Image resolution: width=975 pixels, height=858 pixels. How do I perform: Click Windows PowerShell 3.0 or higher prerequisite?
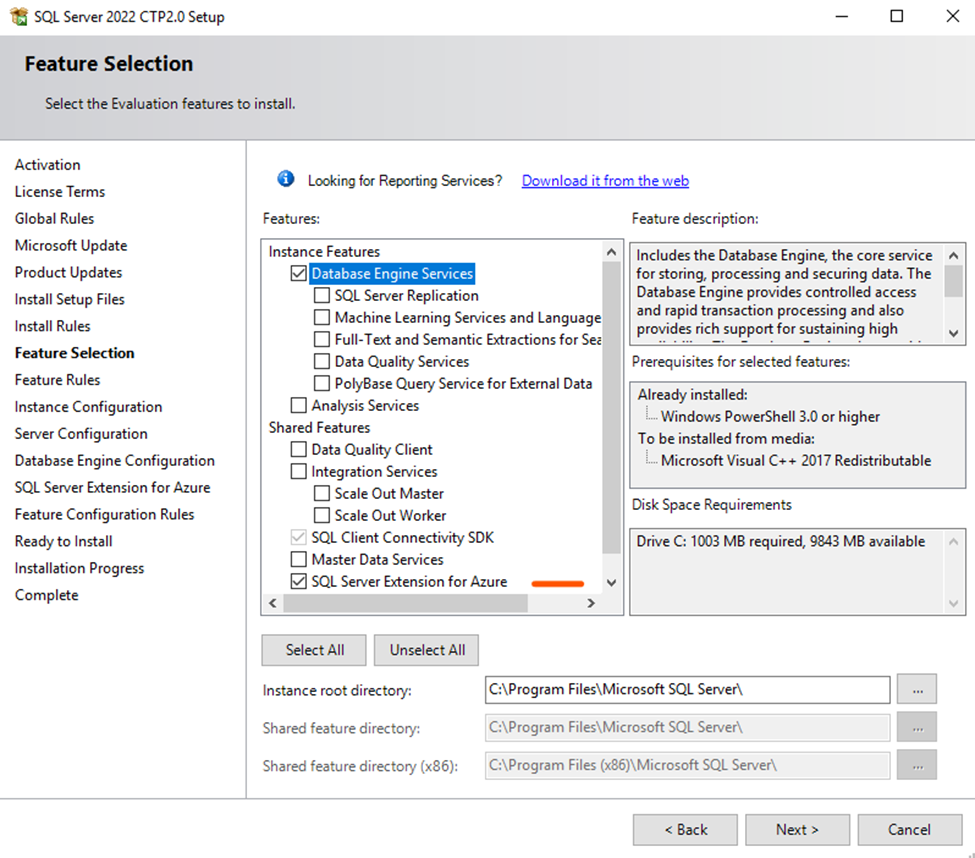(770, 417)
